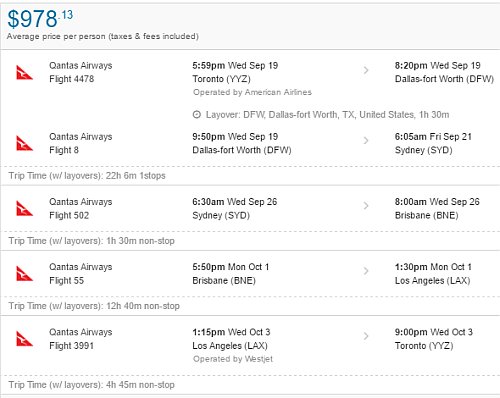Click the Operated by American Airlines note
500x398 pixels.
tap(252, 92)
